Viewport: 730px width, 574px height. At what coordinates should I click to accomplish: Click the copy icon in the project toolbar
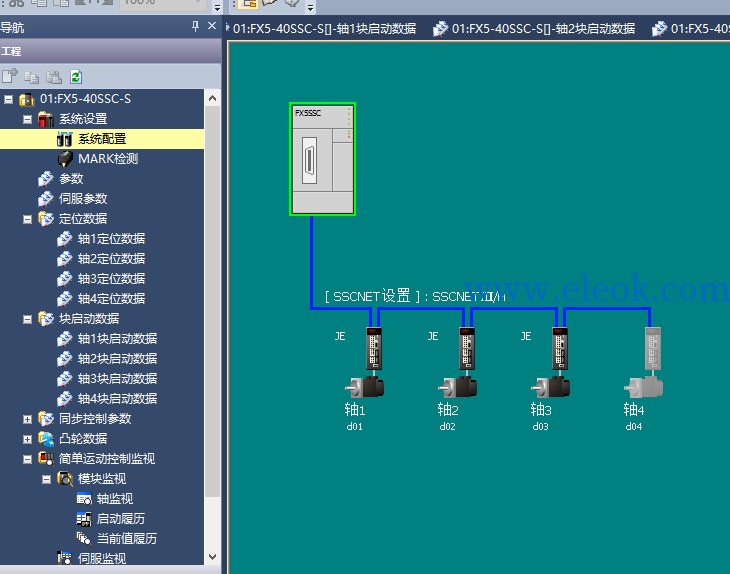point(32,77)
